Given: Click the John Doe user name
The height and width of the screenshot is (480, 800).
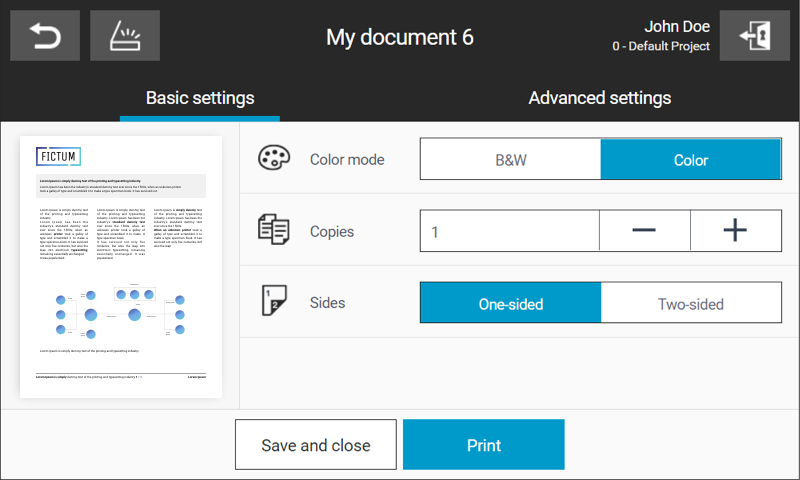Looking at the screenshot, I should (x=677, y=27).
